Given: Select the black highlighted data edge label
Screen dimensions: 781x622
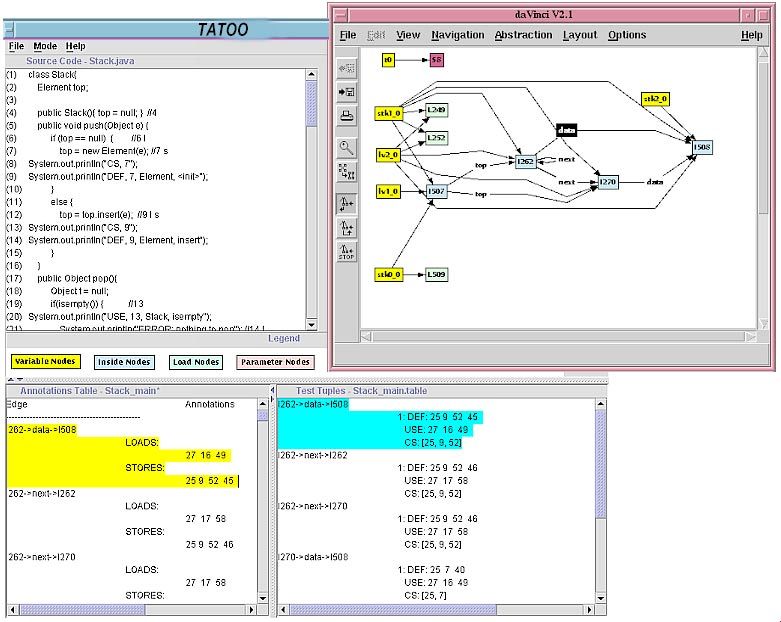Looking at the screenshot, I should [x=566, y=130].
